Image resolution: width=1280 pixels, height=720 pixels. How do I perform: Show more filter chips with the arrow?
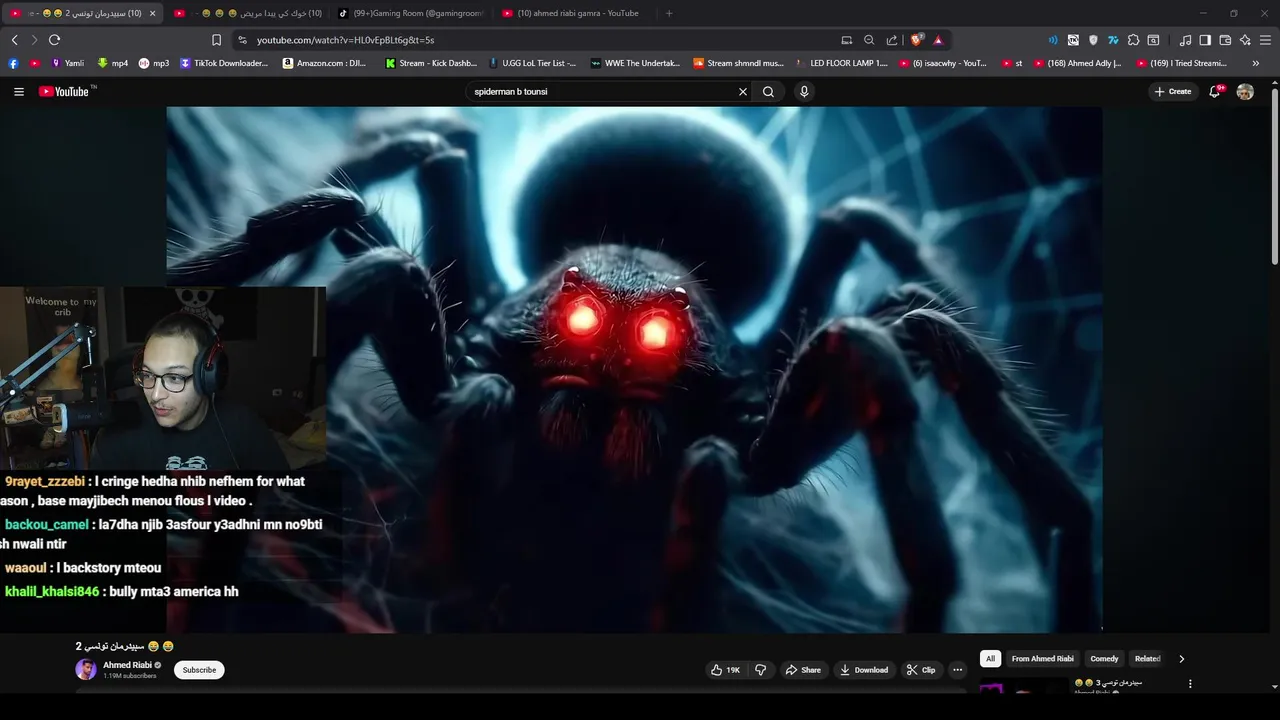pyautogui.click(x=1181, y=659)
